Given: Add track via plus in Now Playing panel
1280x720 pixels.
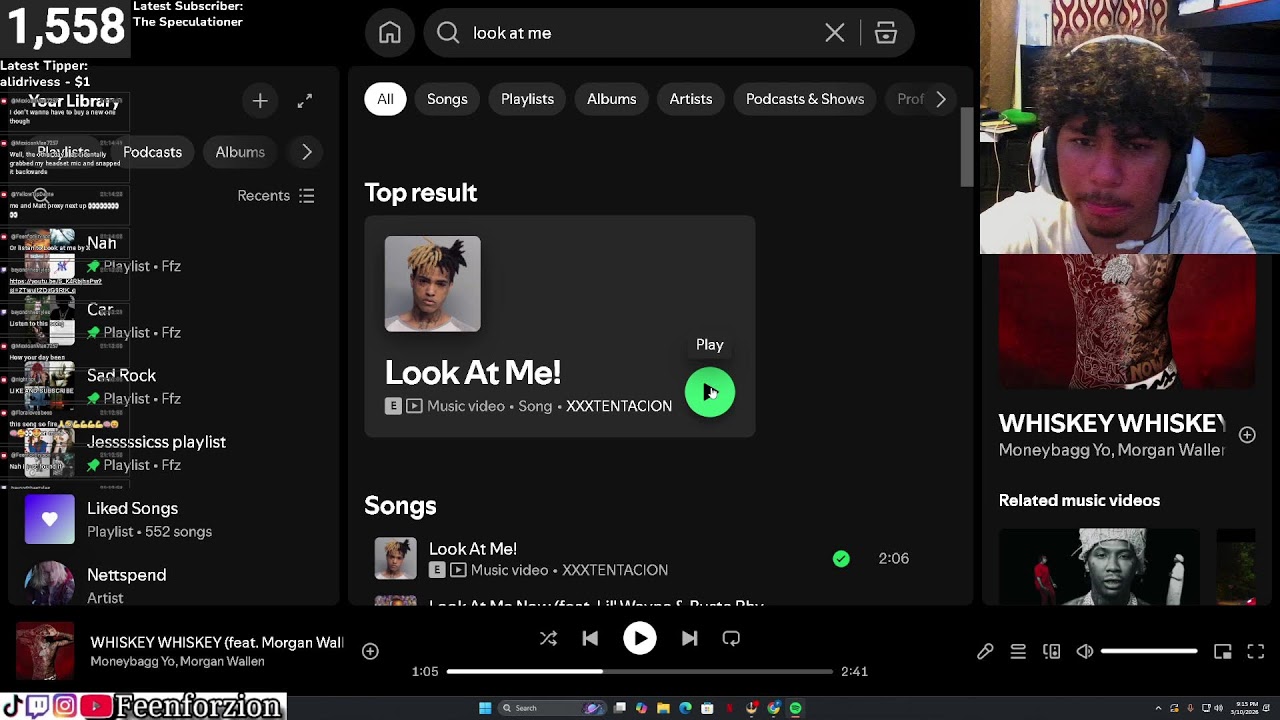Looking at the screenshot, I should (1247, 435).
